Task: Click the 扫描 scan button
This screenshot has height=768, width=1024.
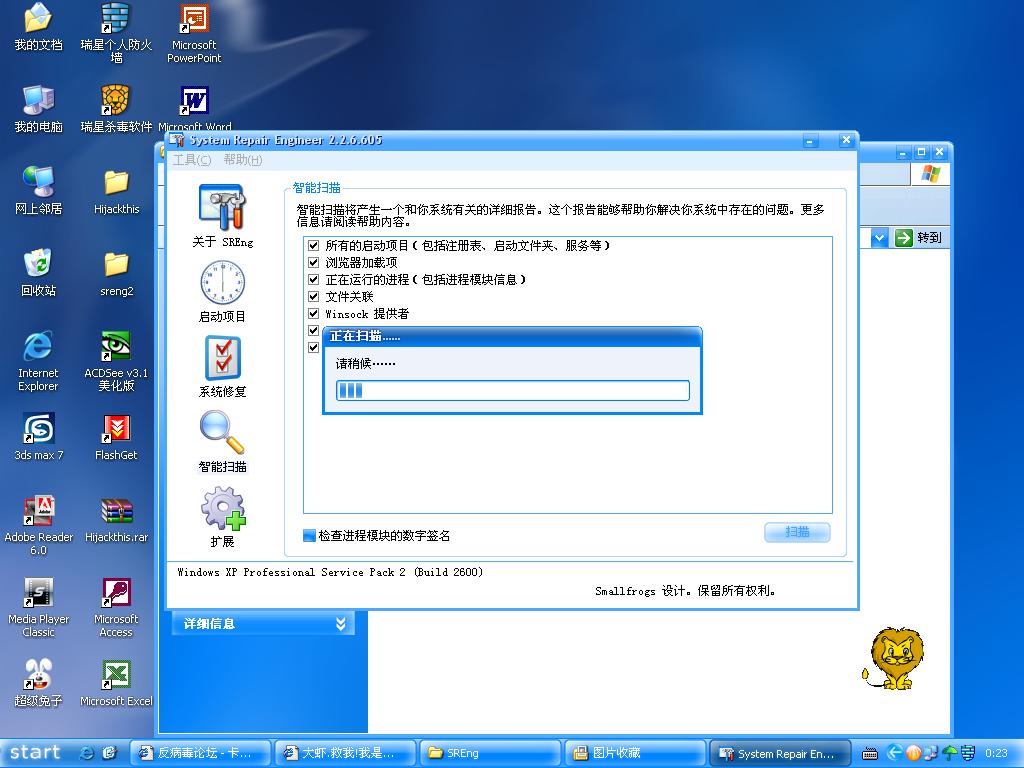Action: coord(797,532)
